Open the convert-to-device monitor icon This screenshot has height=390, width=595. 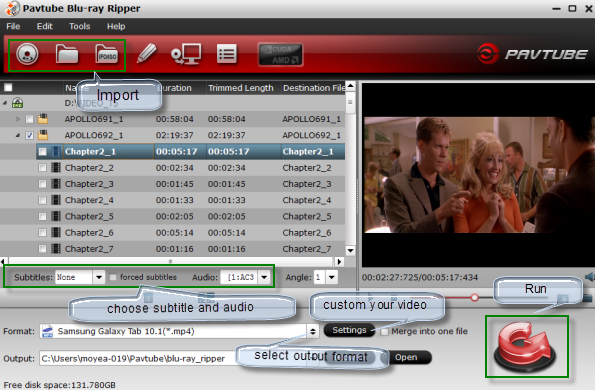186,54
